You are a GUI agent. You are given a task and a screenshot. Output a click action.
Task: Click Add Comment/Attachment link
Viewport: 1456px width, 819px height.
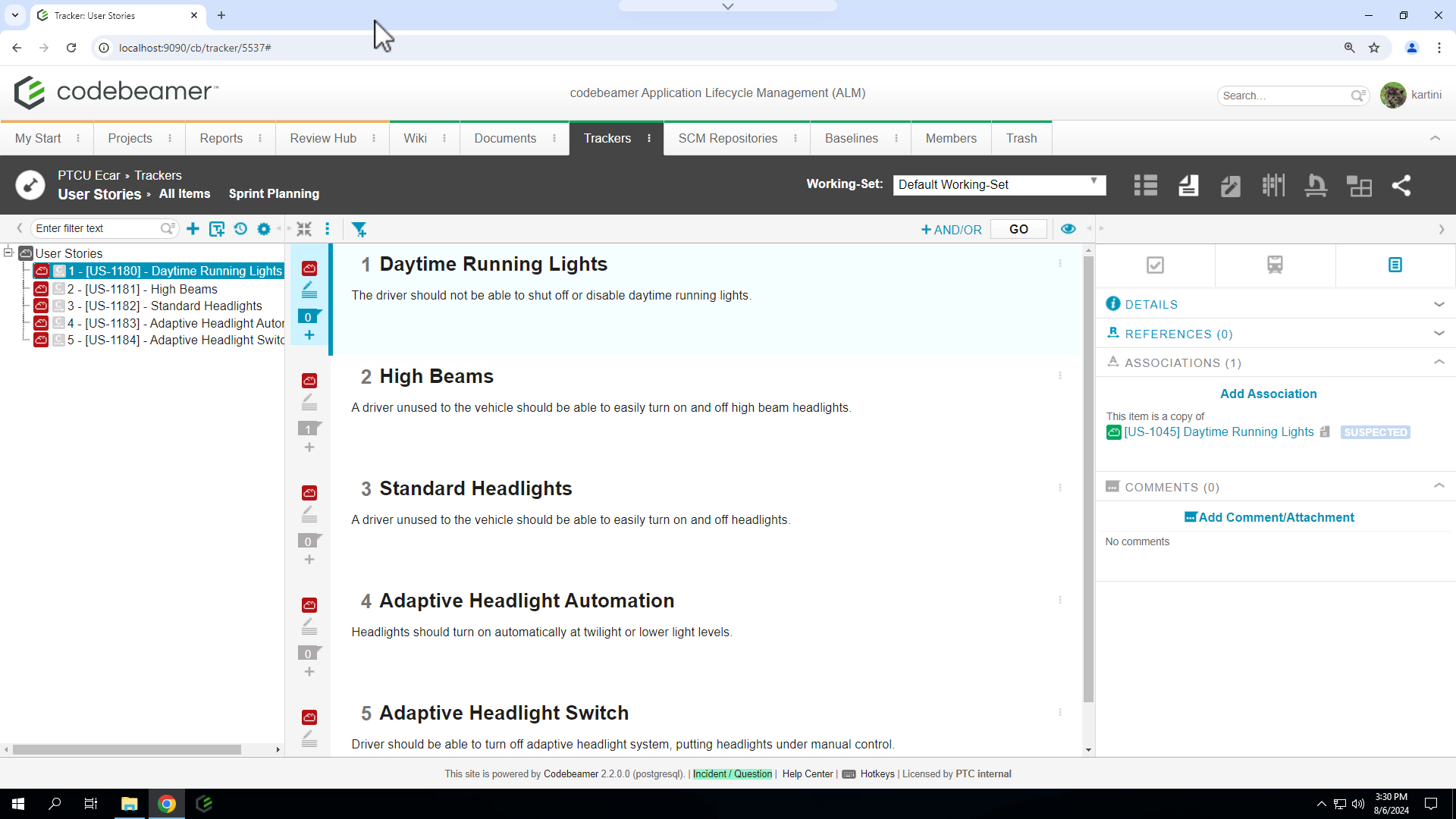click(1269, 517)
